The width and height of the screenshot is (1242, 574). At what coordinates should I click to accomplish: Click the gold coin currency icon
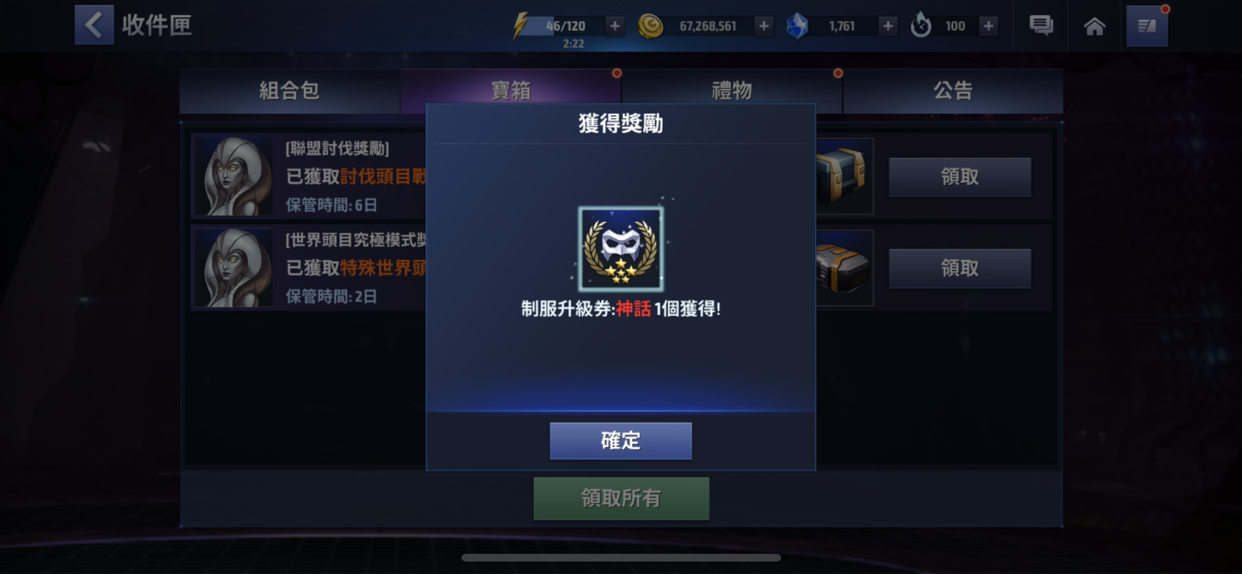(x=651, y=26)
